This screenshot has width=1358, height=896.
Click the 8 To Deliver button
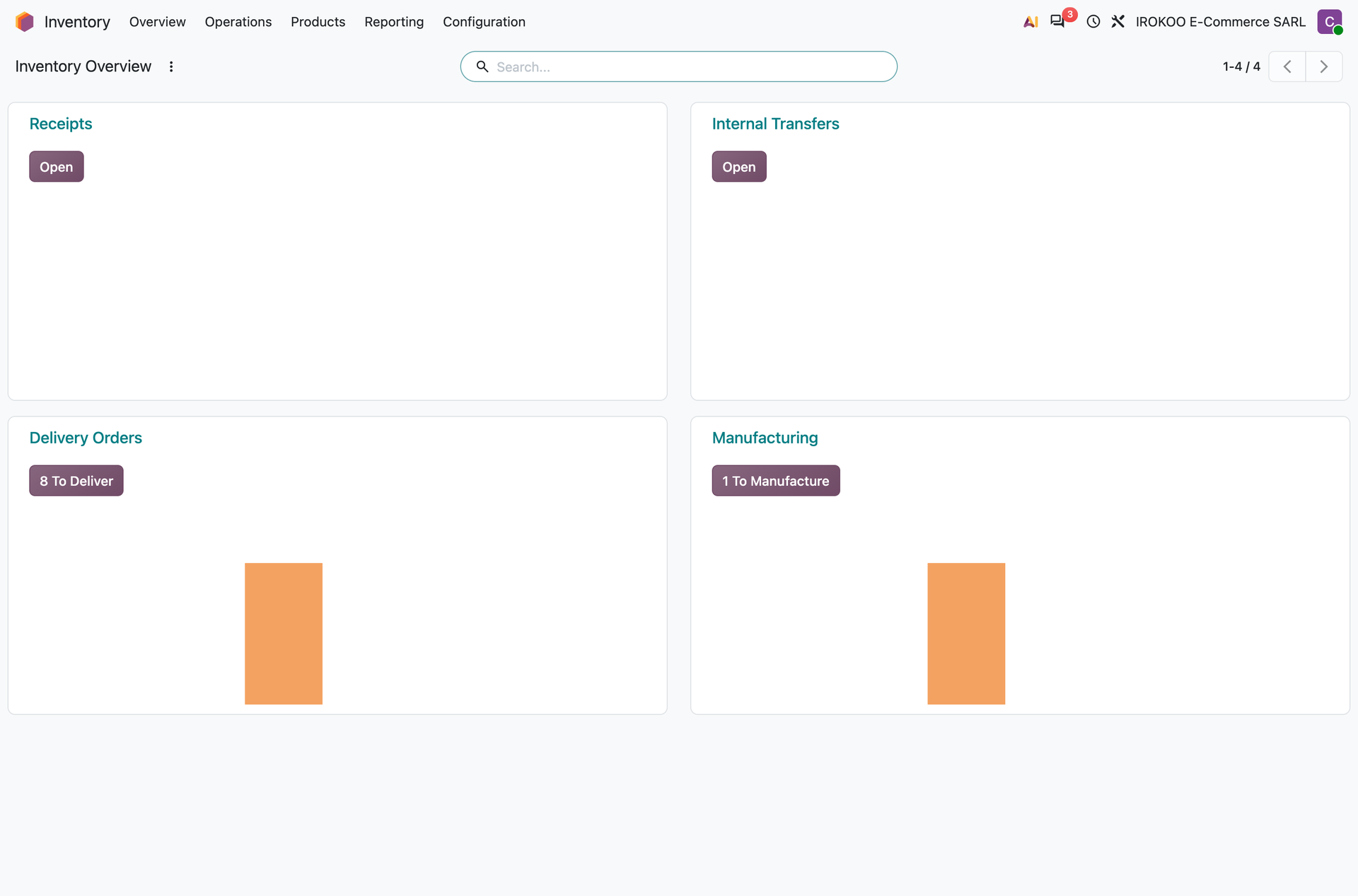pos(76,481)
